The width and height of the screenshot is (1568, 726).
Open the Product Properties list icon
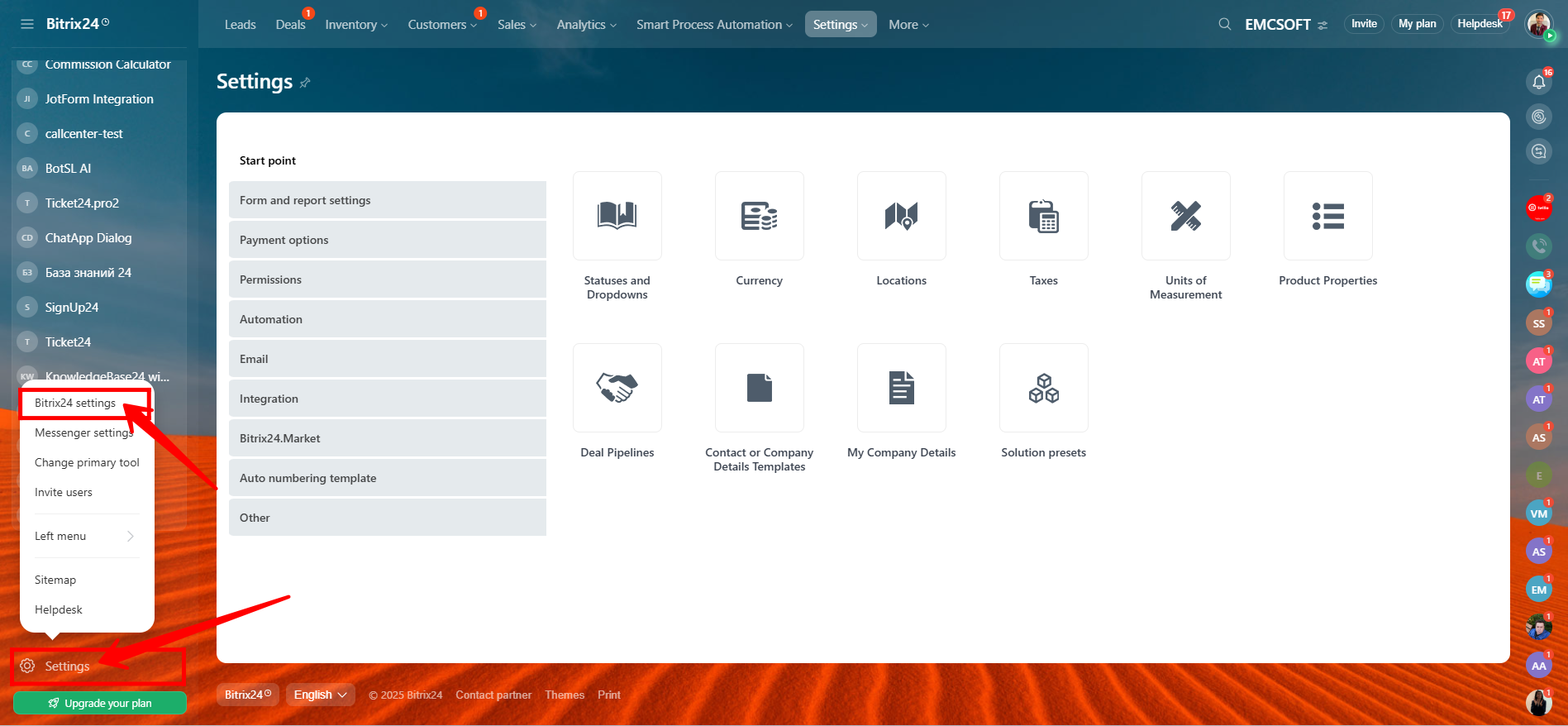[1328, 216]
